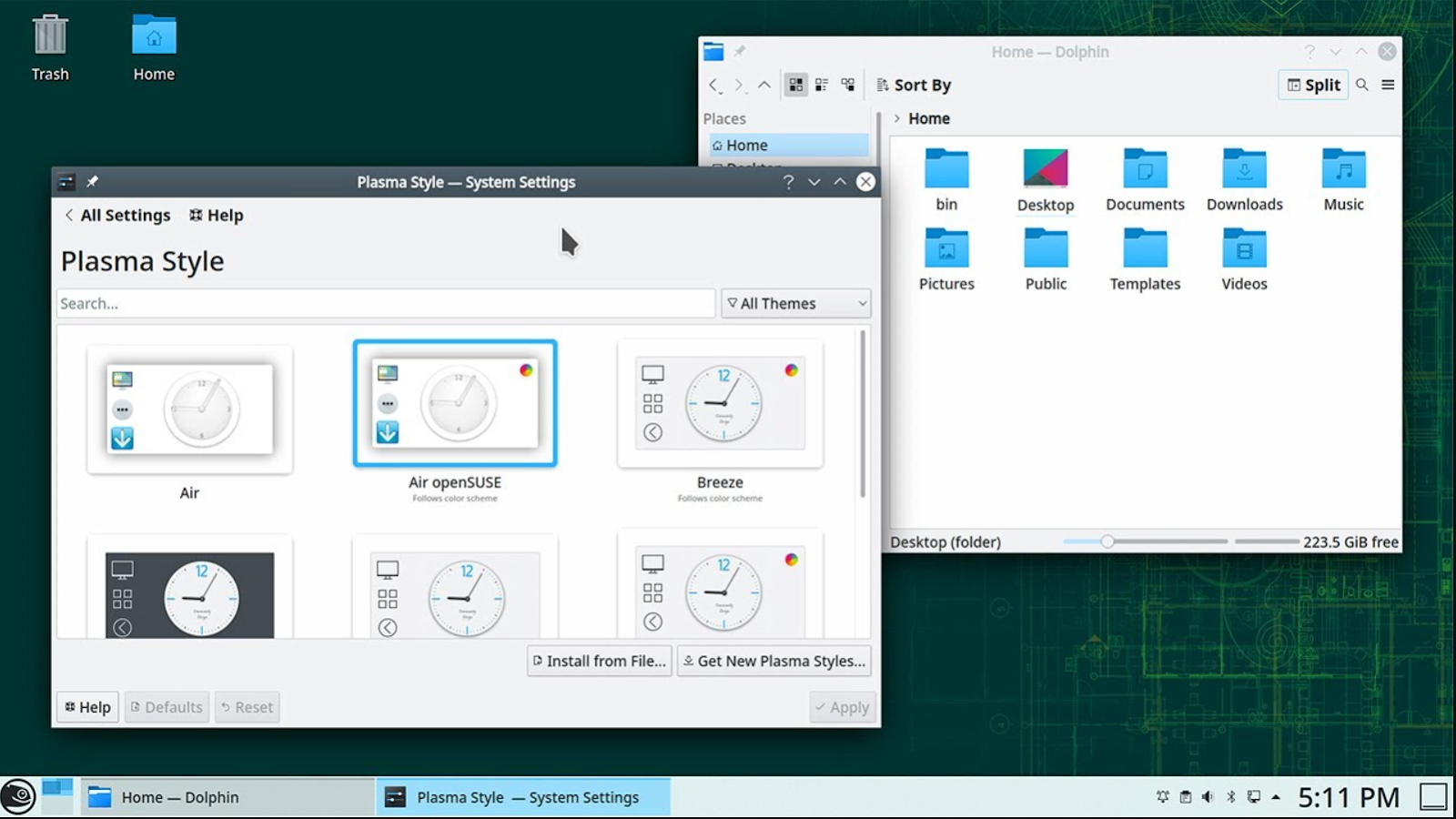Open Help menu in System Settings header
The height and width of the screenshot is (819, 1456).
[x=217, y=216]
